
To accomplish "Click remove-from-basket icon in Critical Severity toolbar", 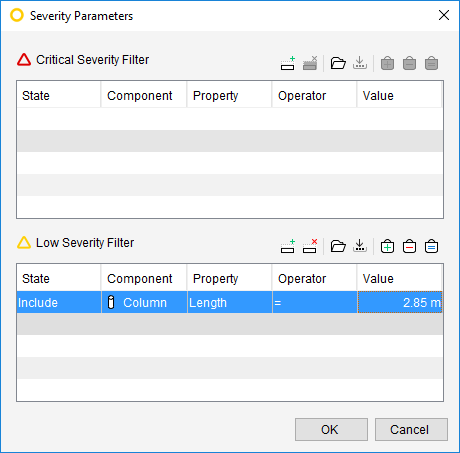I will tap(409, 63).
